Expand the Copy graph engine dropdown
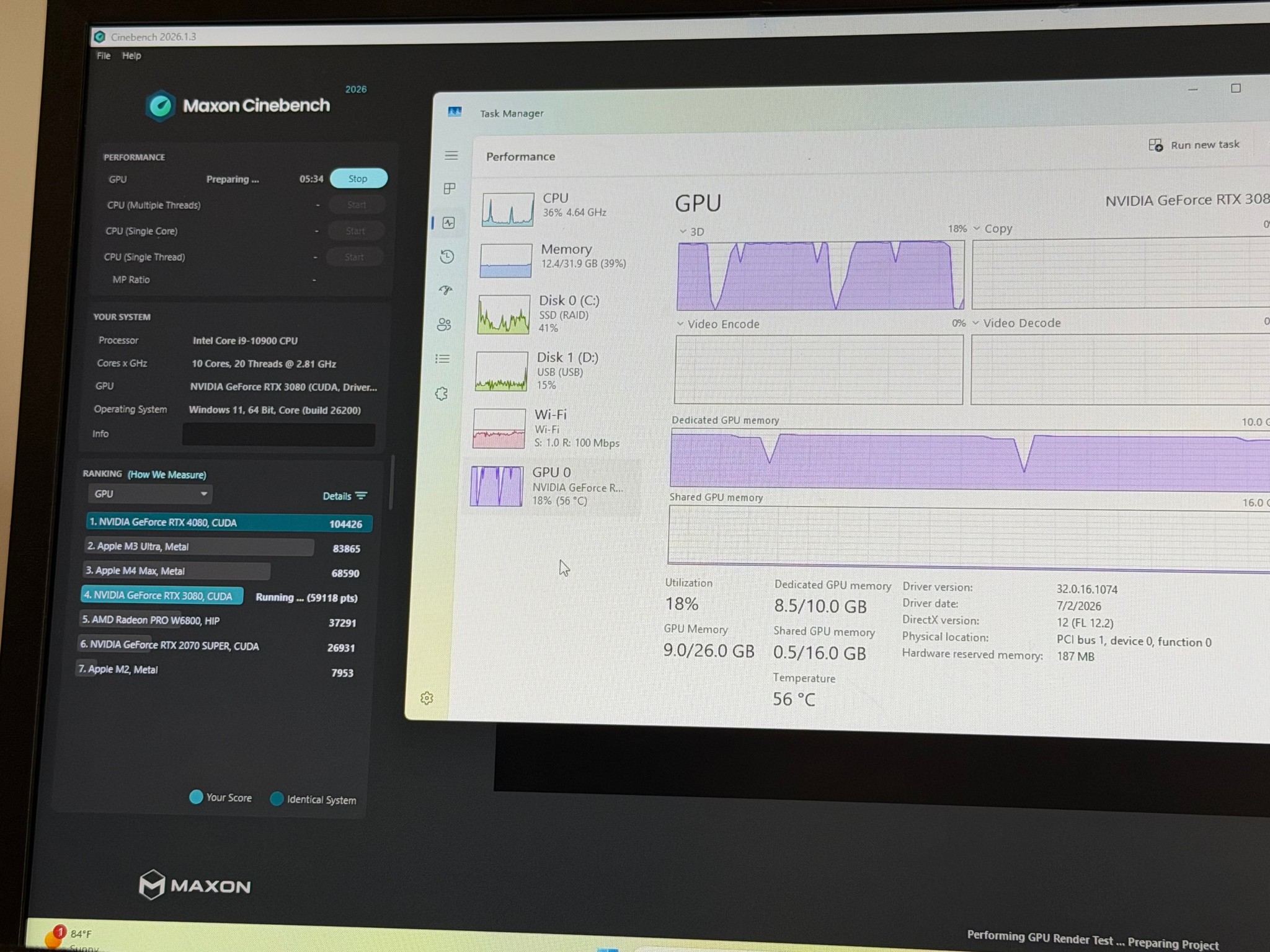 coord(993,228)
